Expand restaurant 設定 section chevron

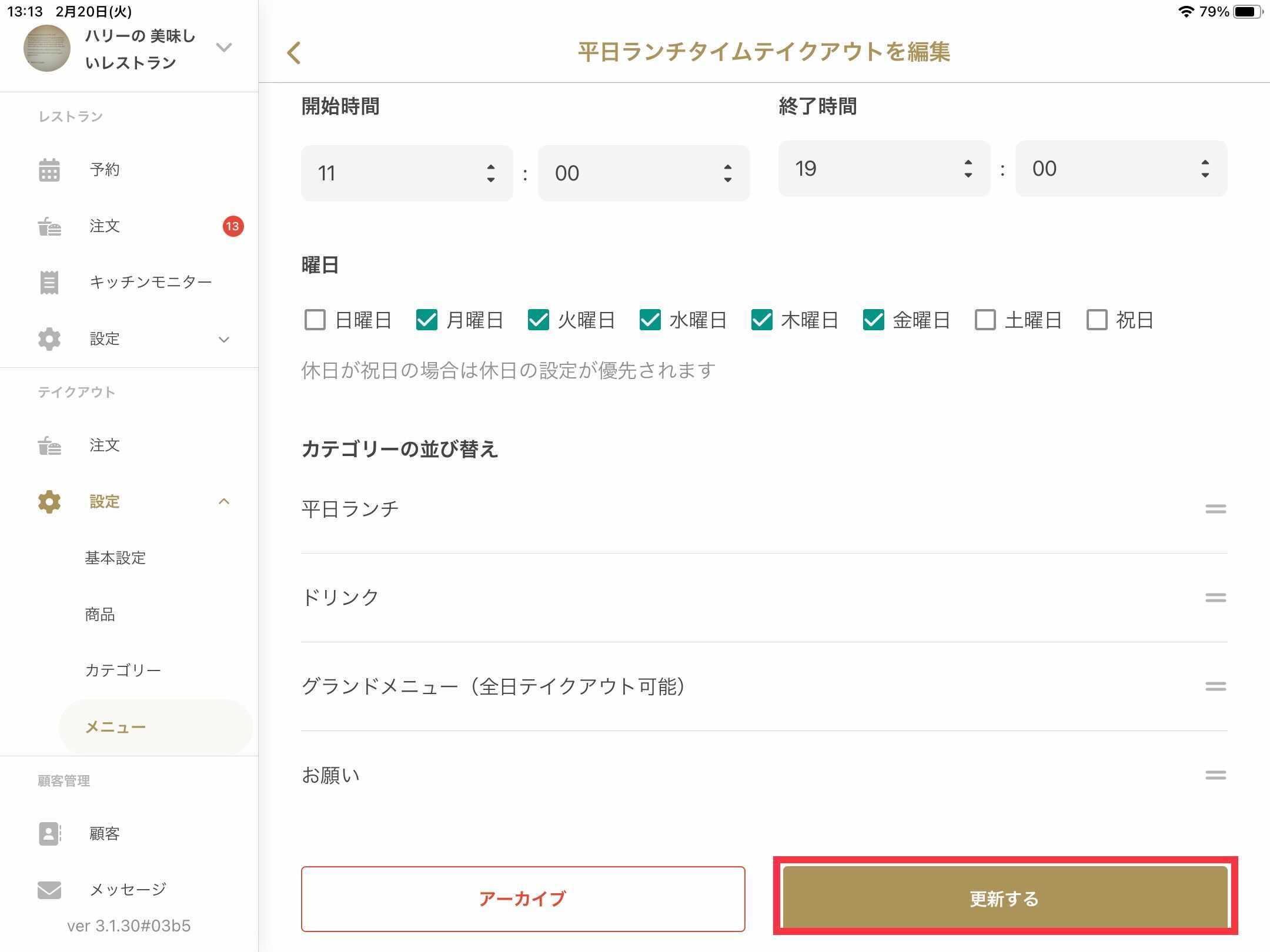pos(224,340)
